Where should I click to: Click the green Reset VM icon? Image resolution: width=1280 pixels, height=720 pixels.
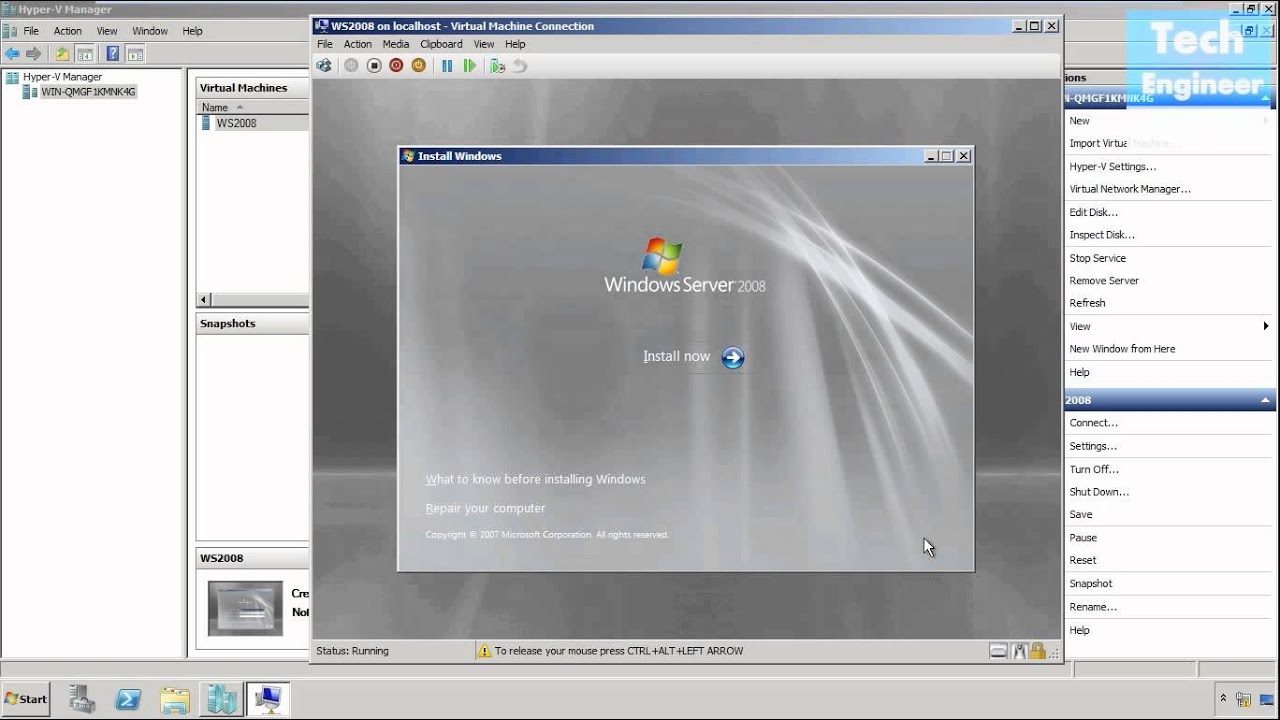pos(469,66)
